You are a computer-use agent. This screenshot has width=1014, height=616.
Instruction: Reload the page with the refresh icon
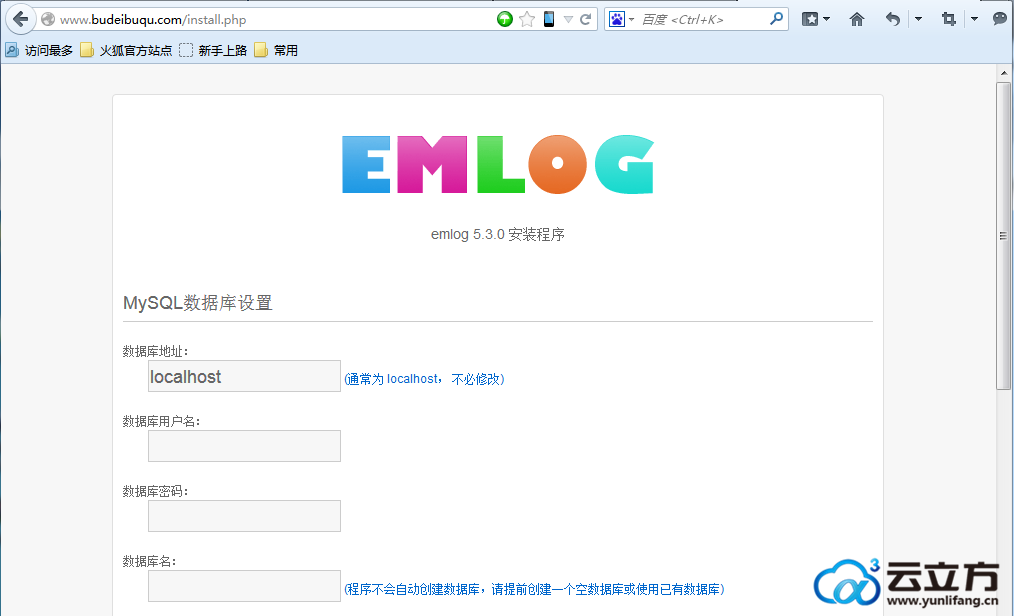click(586, 19)
